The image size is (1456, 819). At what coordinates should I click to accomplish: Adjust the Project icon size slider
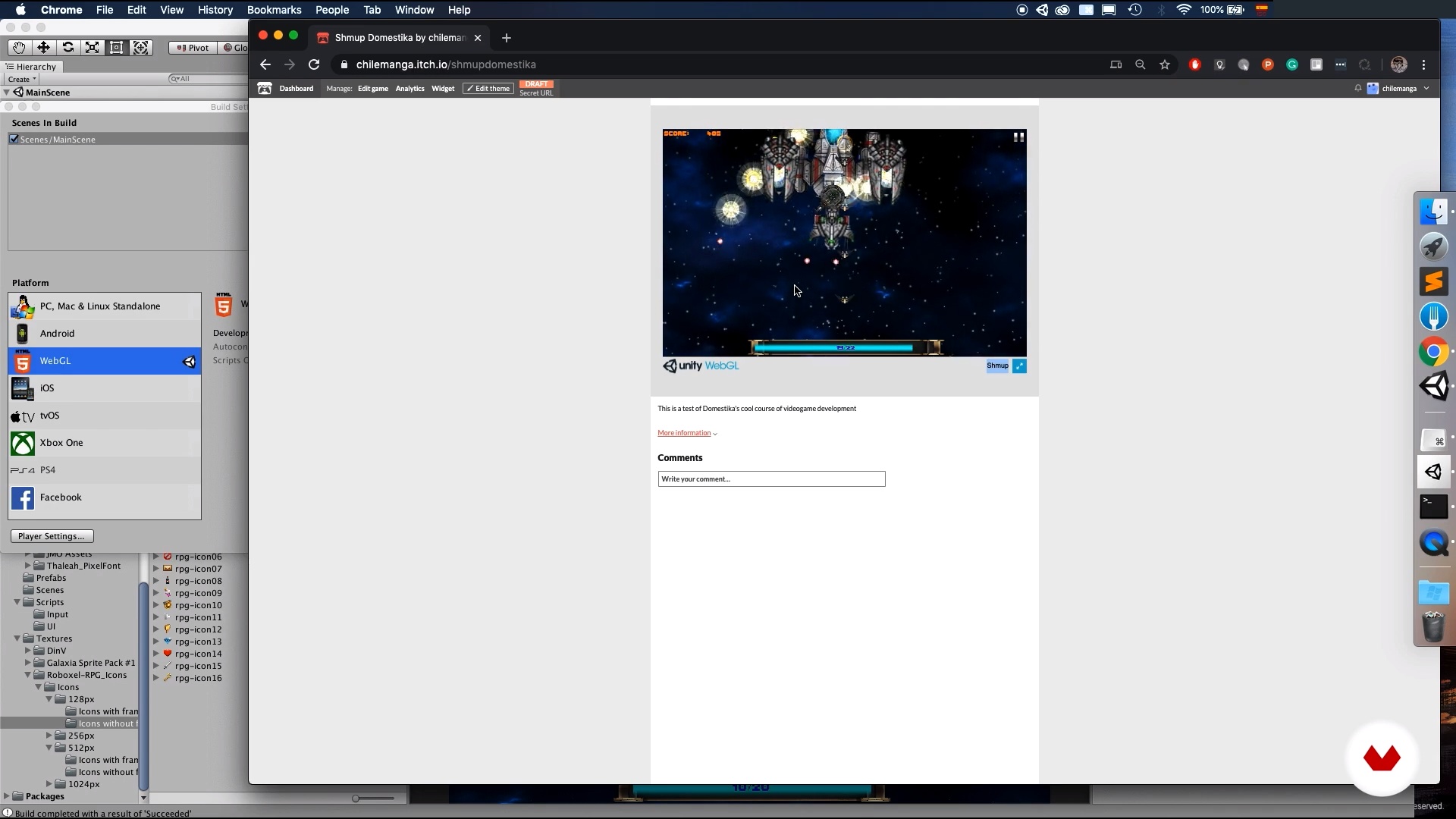coord(356,798)
